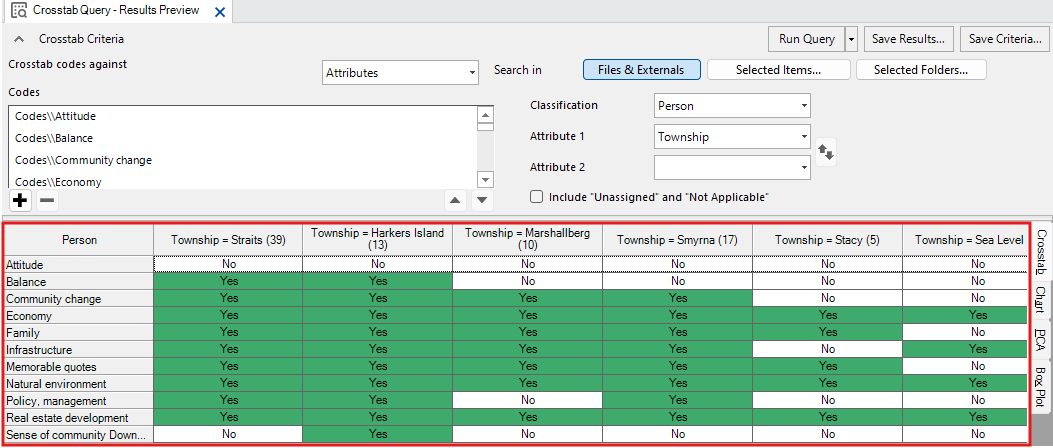Select the Real estate development row header
Viewport: 1053px width, 448px height.
point(79,418)
